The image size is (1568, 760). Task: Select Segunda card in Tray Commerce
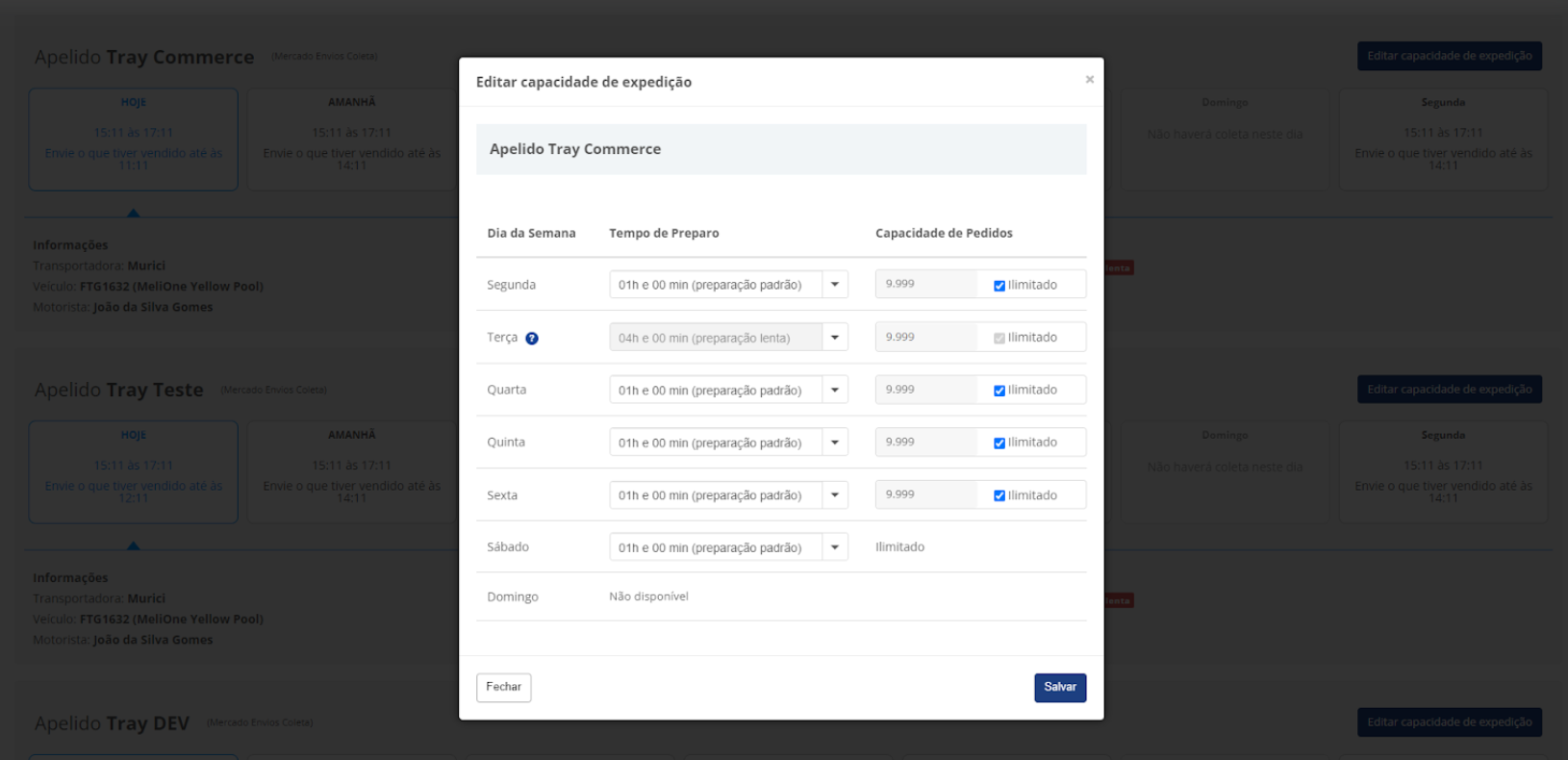[1443, 139]
